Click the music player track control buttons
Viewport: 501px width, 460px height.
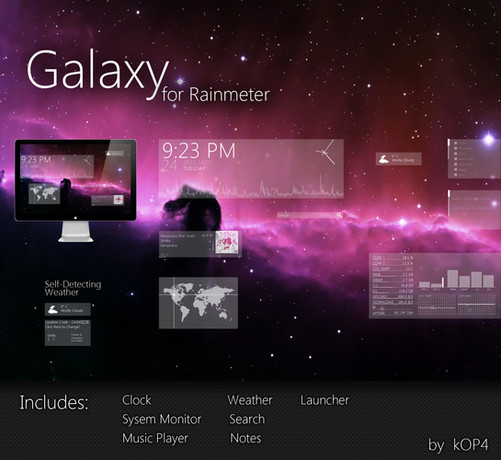(x=207, y=235)
